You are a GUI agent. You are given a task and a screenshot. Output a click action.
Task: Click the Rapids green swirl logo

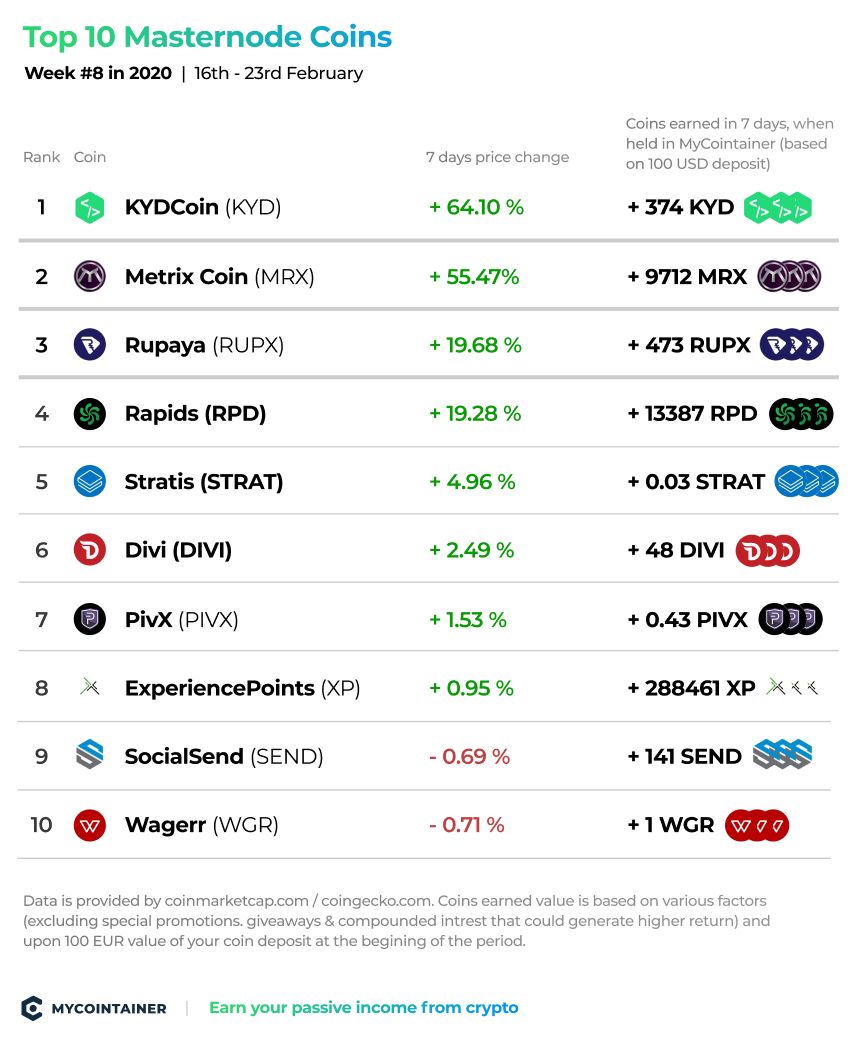point(89,414)
